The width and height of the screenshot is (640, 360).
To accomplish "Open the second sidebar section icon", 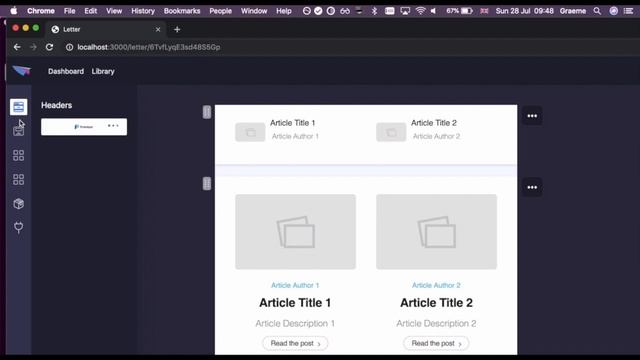I will (x=18, y=131).
